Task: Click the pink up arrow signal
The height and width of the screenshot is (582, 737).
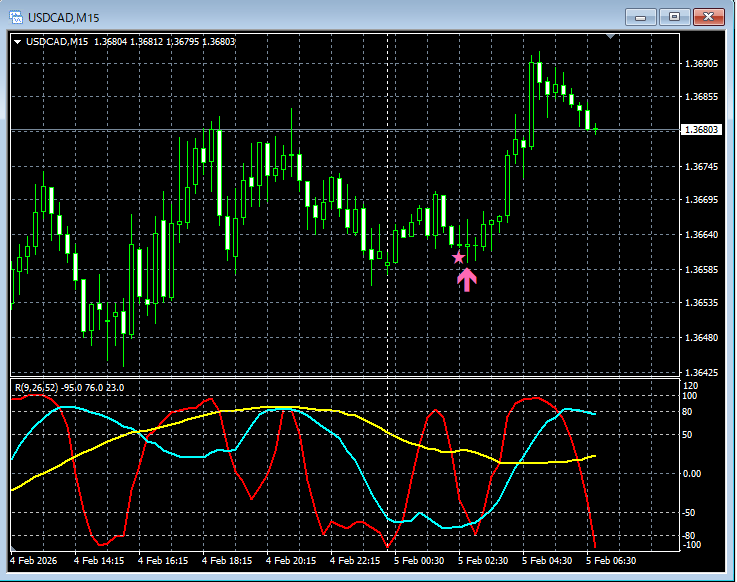Action: 467,279
